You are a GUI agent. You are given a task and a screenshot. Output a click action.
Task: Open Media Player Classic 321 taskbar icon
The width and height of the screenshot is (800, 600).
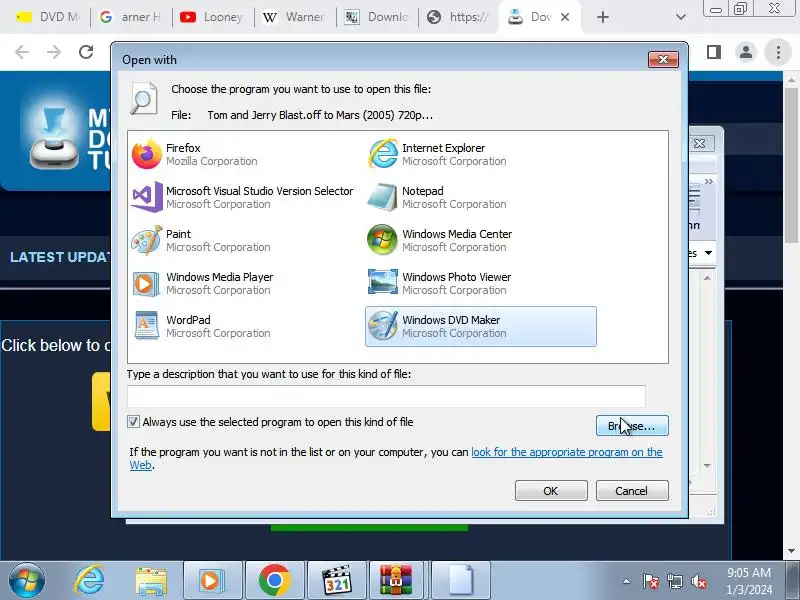[x=337, y=581]
